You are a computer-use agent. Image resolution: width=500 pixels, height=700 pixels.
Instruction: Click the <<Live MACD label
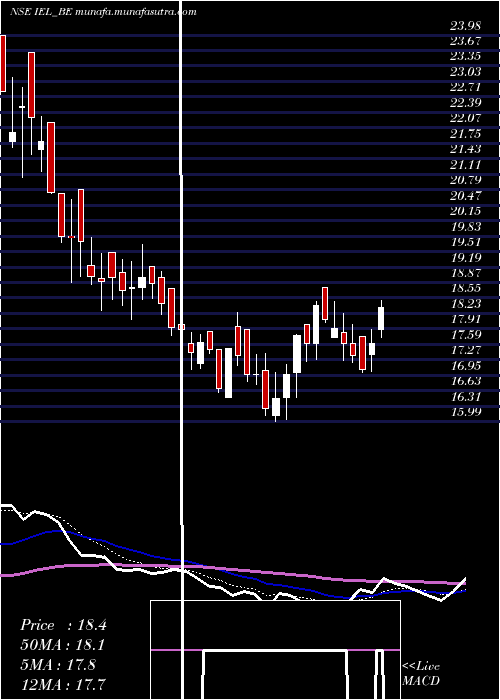click(x=421, y=674)
